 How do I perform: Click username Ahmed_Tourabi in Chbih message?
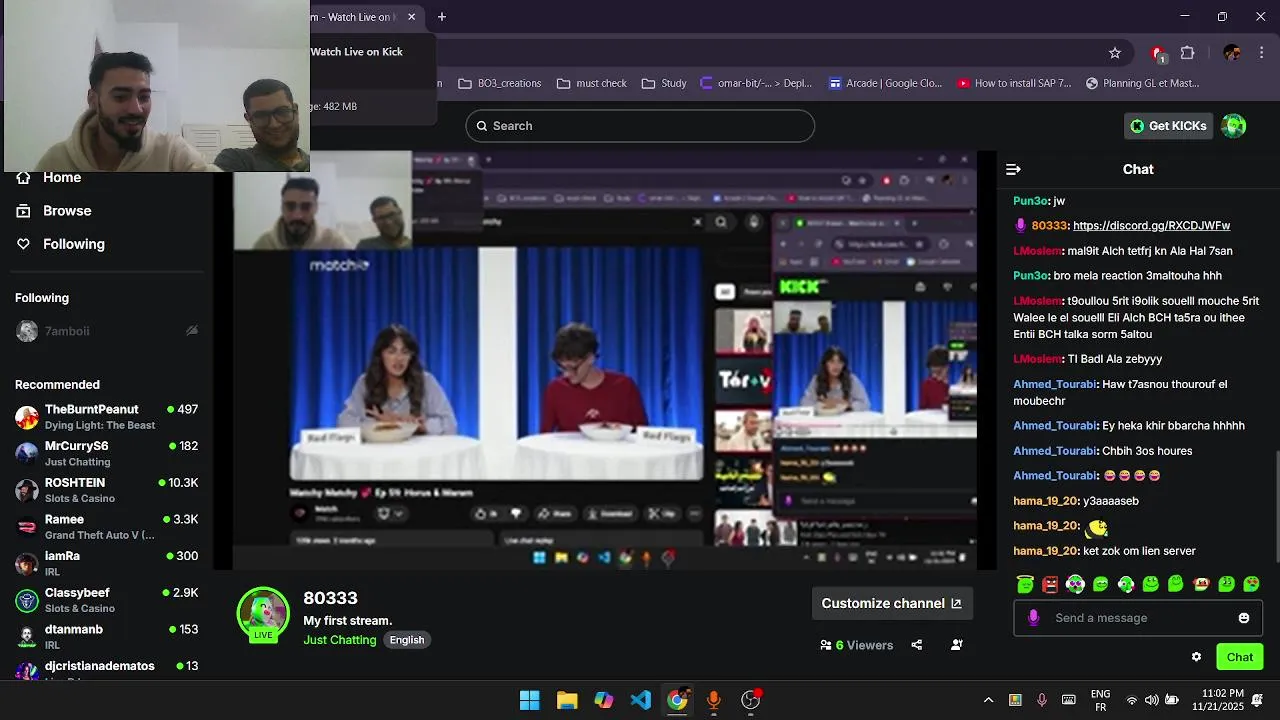coord(1055,451)
